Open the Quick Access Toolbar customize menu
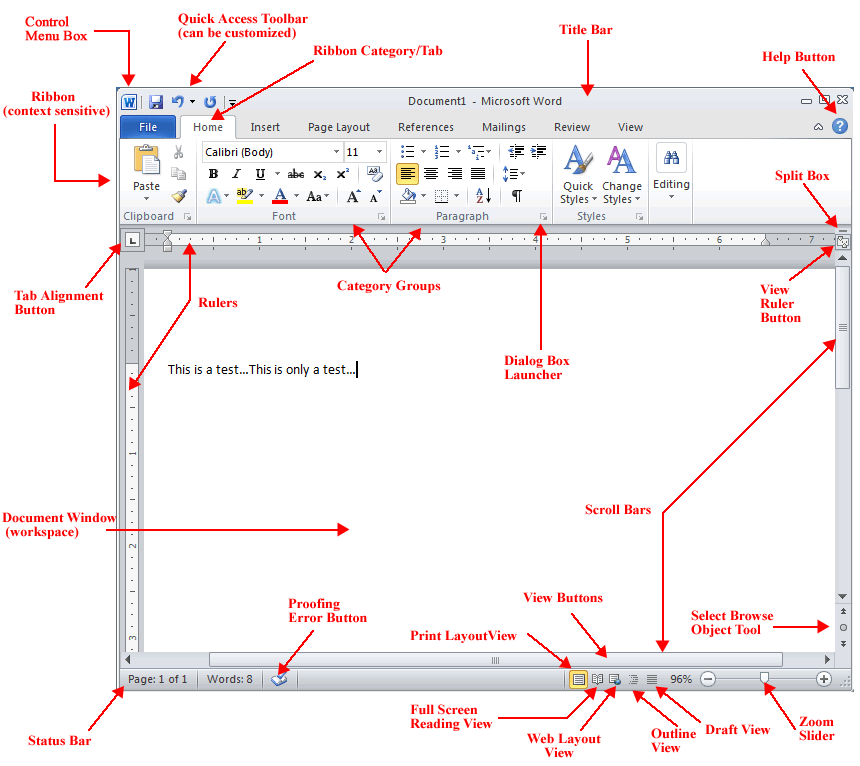The height and width of the screenshot is (766, 860). (232, 102)
